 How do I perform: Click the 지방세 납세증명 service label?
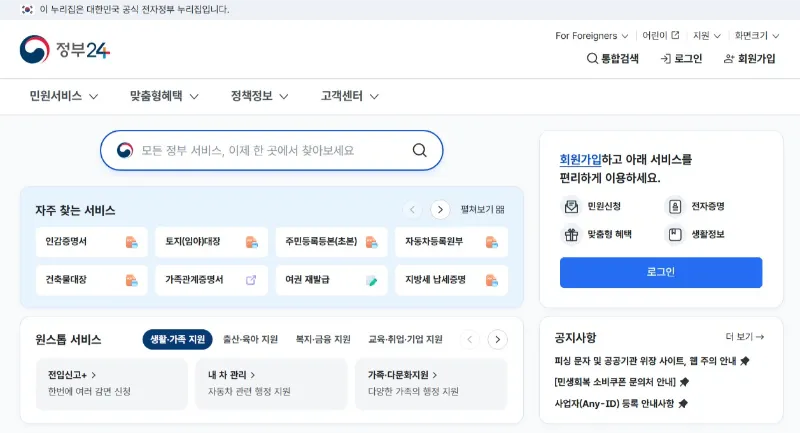(435, 279)
